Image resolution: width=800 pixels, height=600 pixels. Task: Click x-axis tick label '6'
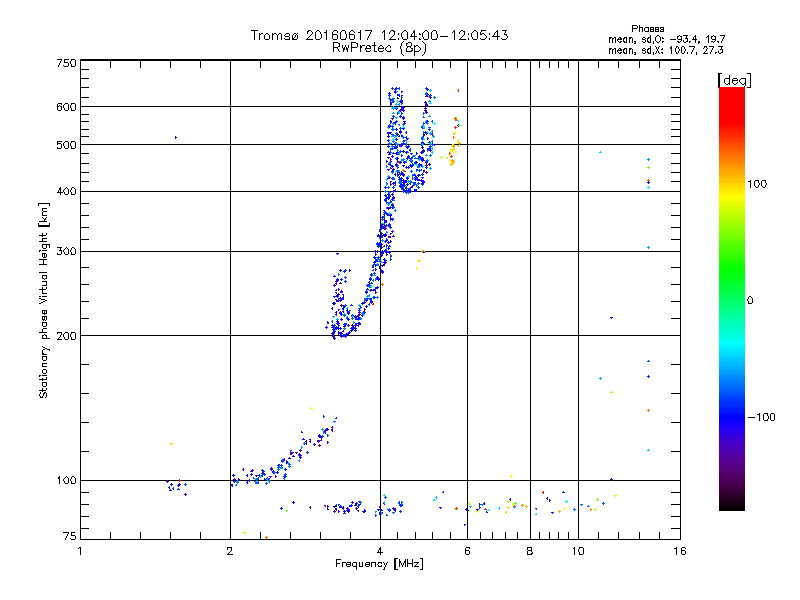pyautogui.click(x=467, y=551)
